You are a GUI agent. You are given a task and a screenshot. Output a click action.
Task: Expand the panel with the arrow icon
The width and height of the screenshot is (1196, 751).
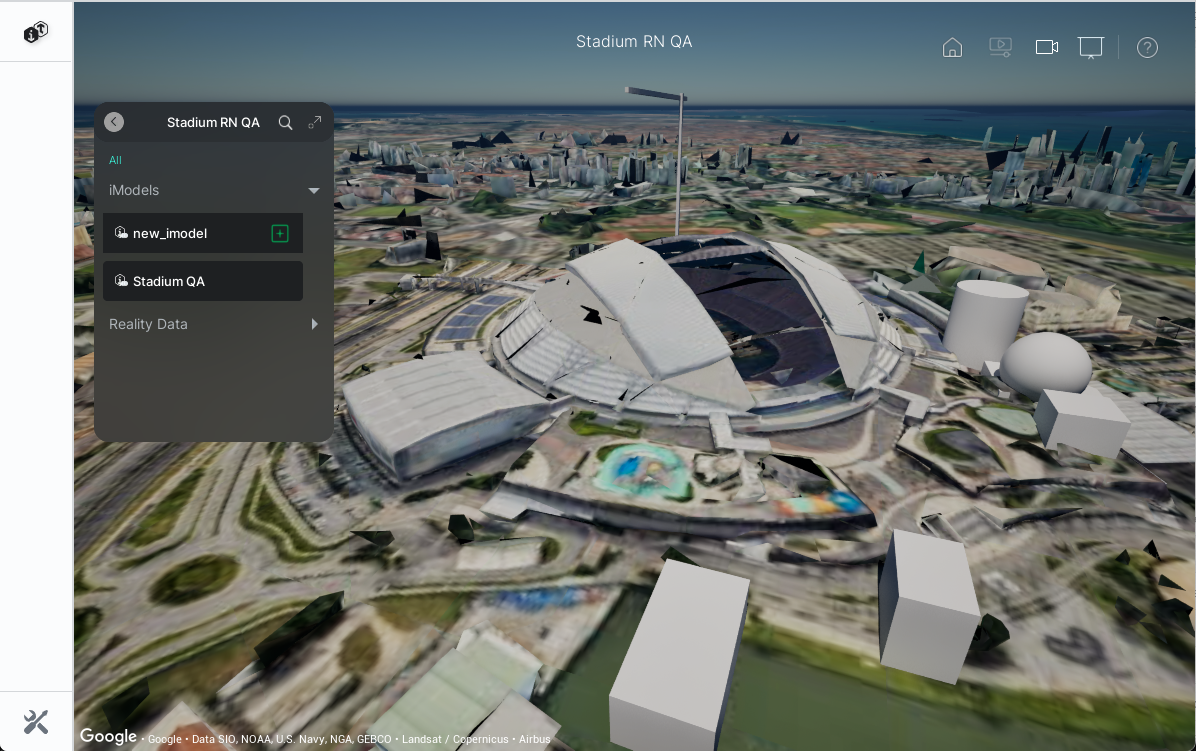coord(315,122)
